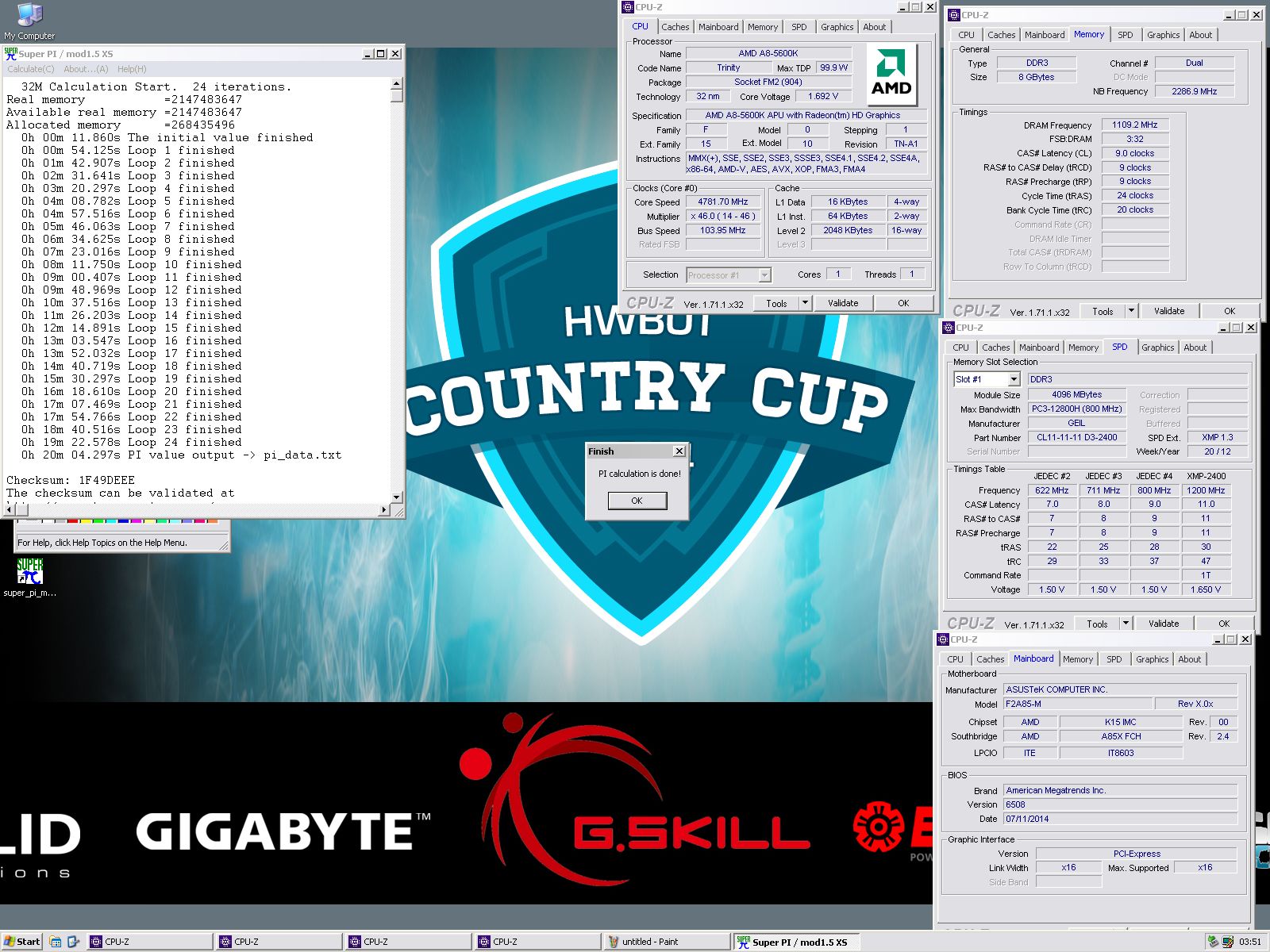The height and width of the screenshot is (952, 1270).
Task: Expand Tools arrow in CPU-Z CPU window
Action: click(805, 303)
